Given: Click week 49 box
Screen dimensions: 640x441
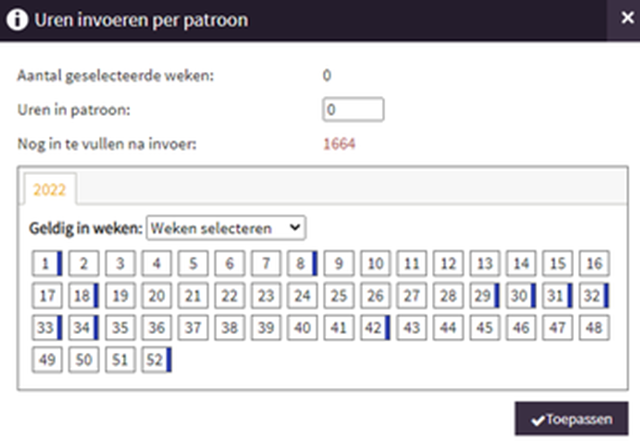Looking at the screenshot, I should 47,359.
